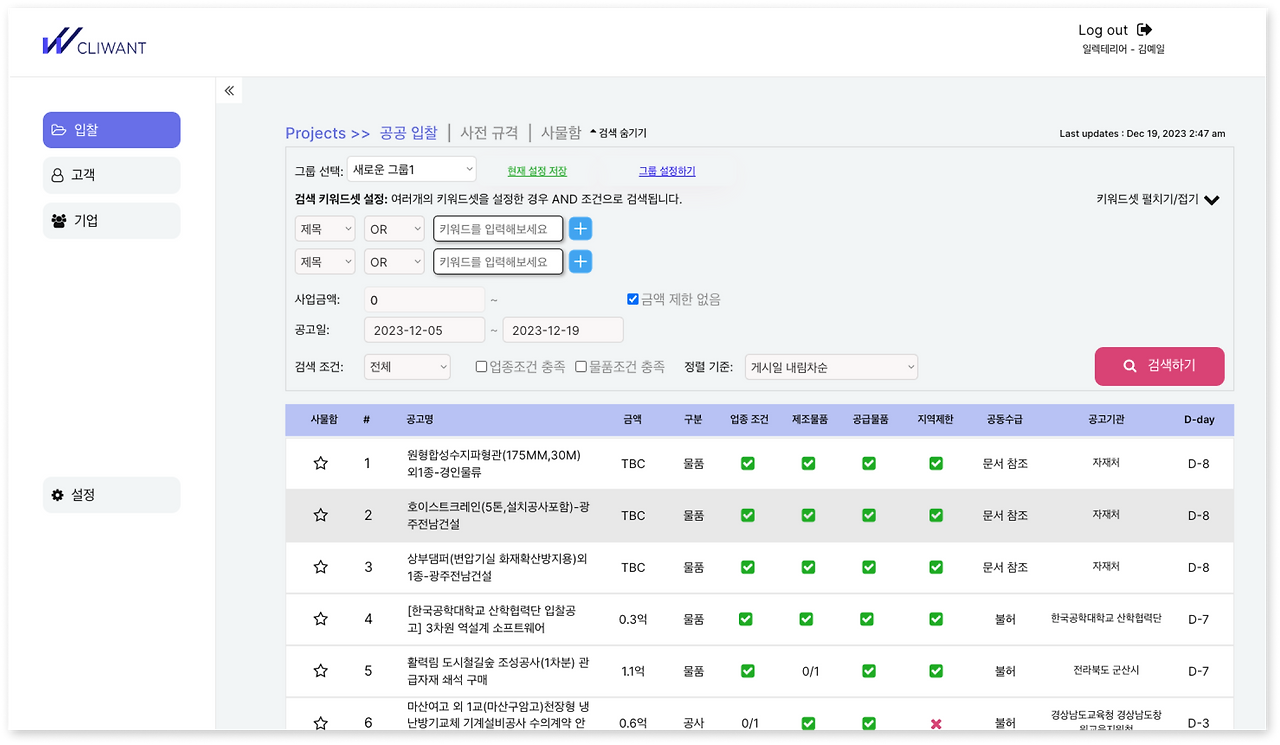Viewport: 1280px width, 745px height.
Task: Click first keyword input field
Action: (x=498, y=229)
